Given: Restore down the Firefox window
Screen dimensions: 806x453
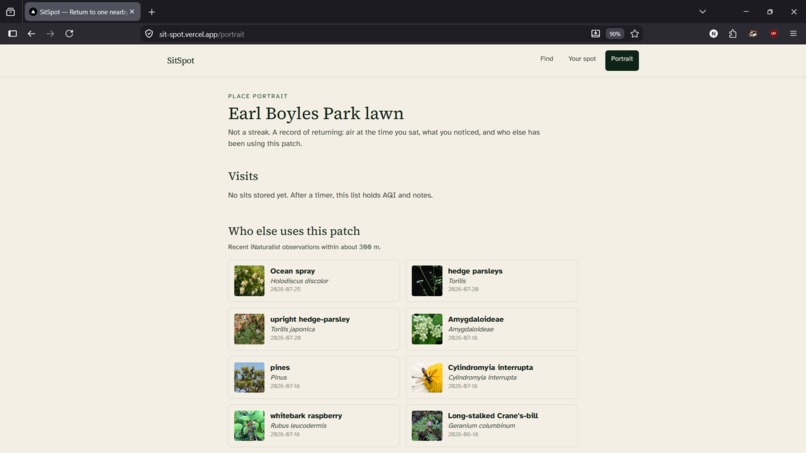Looking at the screenshot, I should tap(770, 12).
